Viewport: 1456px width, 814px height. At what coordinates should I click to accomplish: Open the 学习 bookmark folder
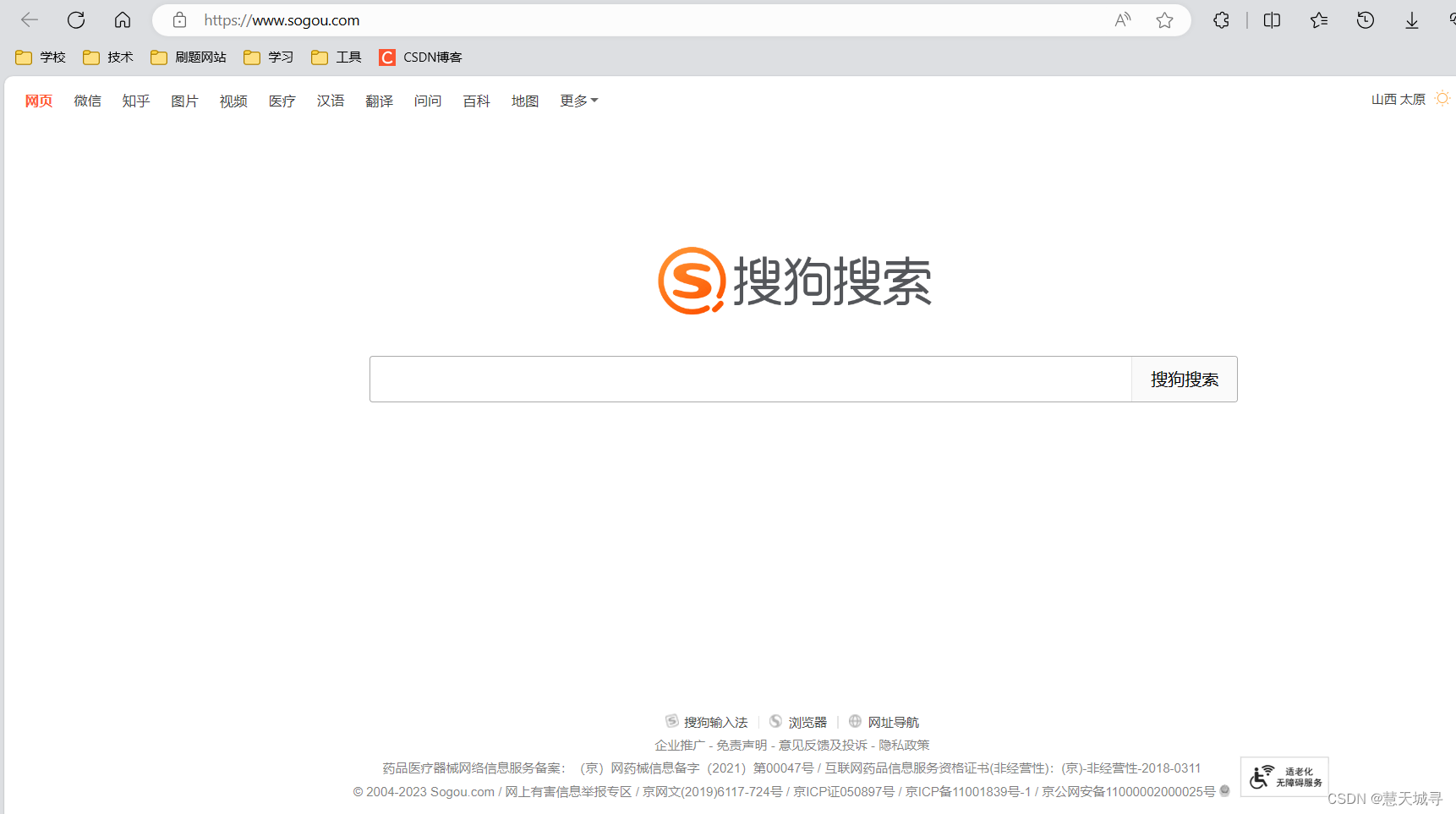point(269,57)
